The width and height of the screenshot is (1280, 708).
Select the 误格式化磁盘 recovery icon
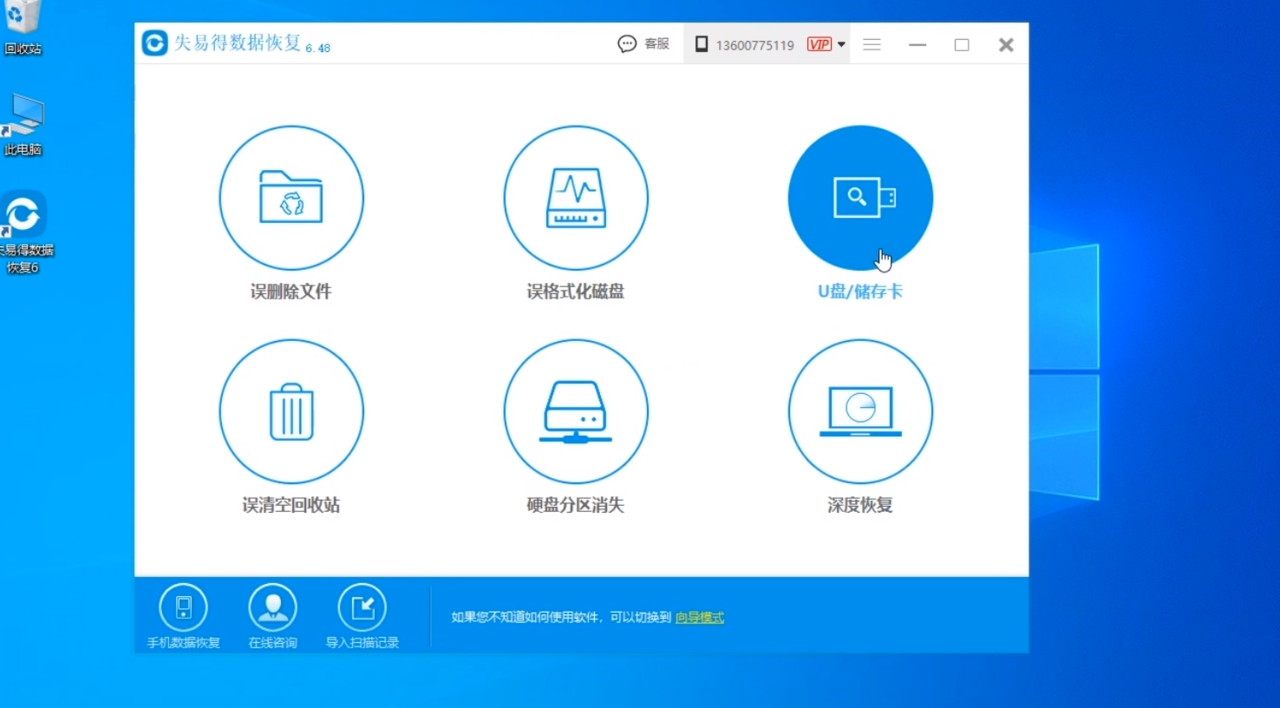576,198
